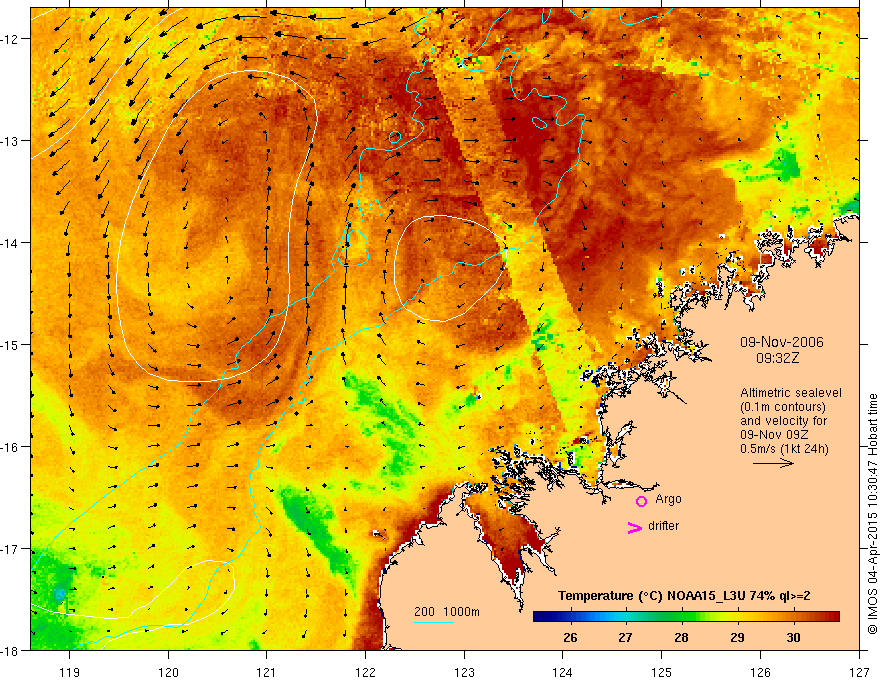The image size is (880, 680).
Task: Click the '123' longitude axis label
Action: point(464,672)
